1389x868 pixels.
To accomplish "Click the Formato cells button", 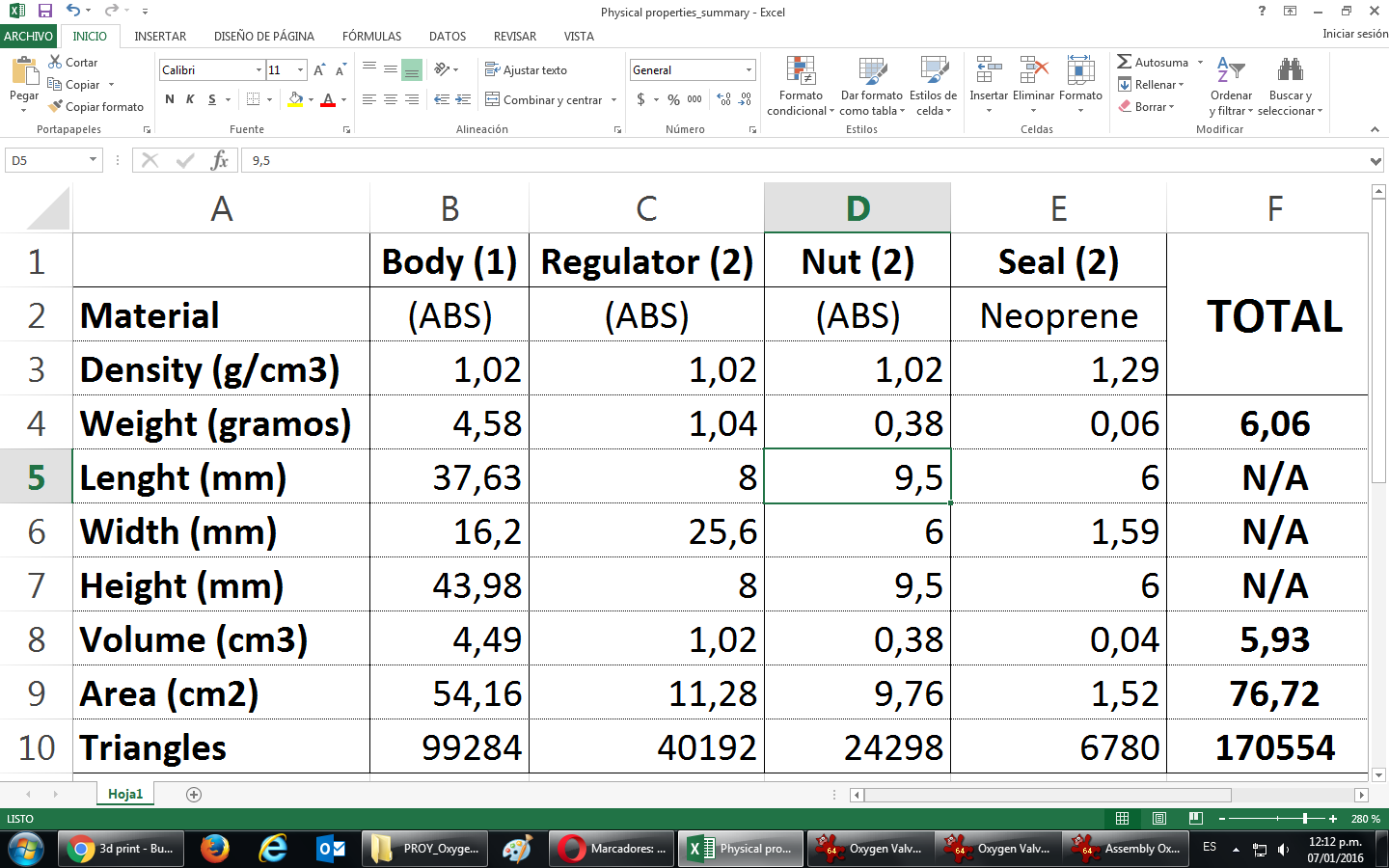I will tap(1080, 85).
